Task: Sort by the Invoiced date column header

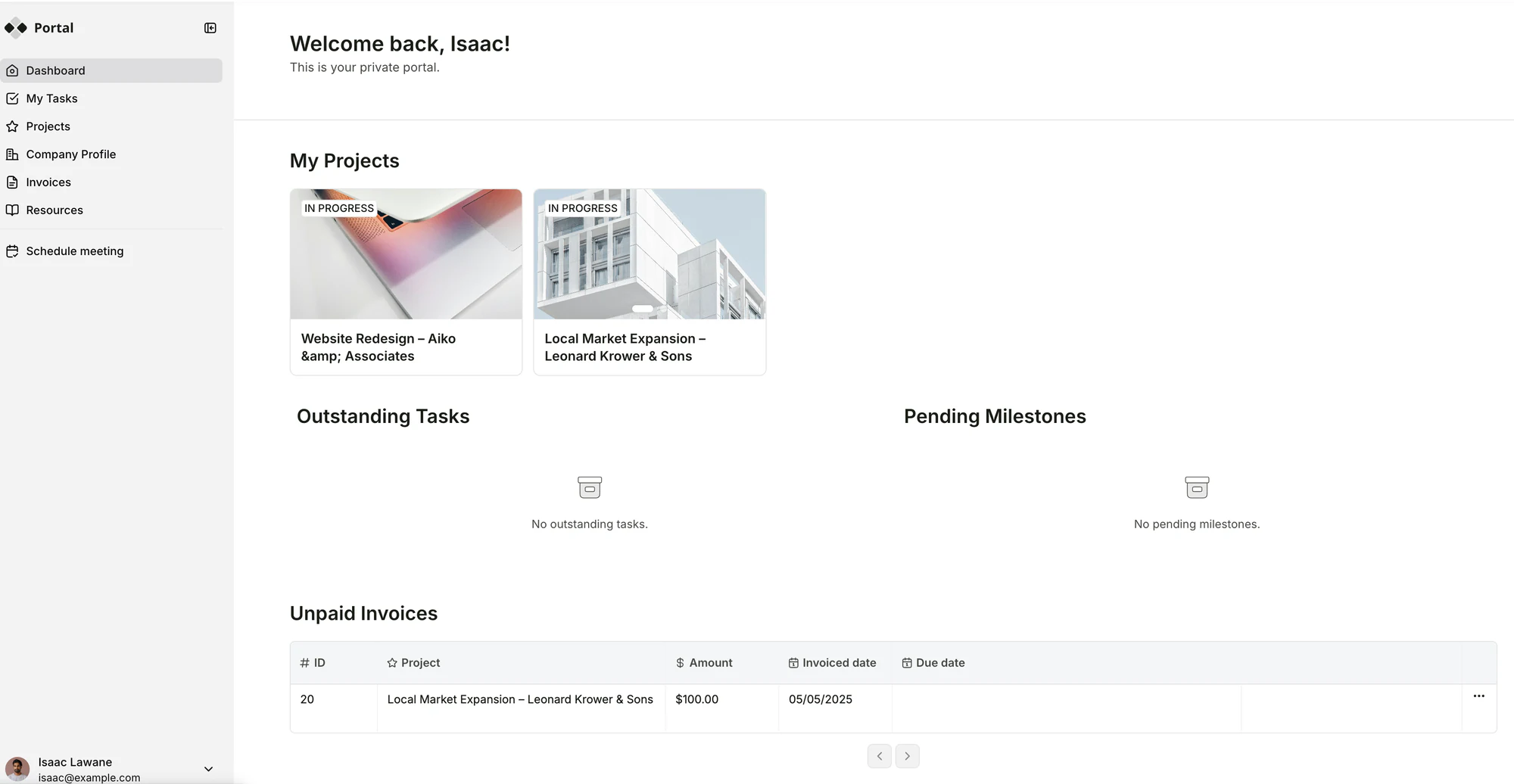Action: (836, 663)
